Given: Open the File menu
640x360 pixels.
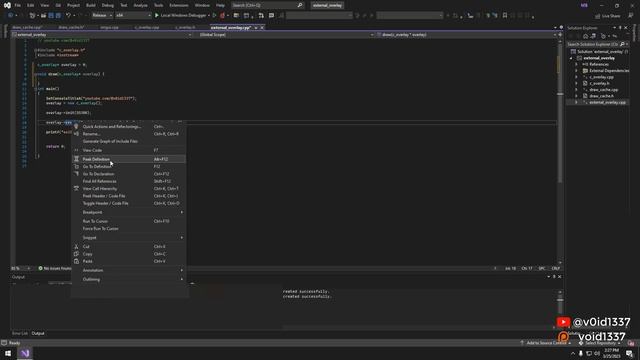Looking at the screenshot, I should click(x=18, y=5).
